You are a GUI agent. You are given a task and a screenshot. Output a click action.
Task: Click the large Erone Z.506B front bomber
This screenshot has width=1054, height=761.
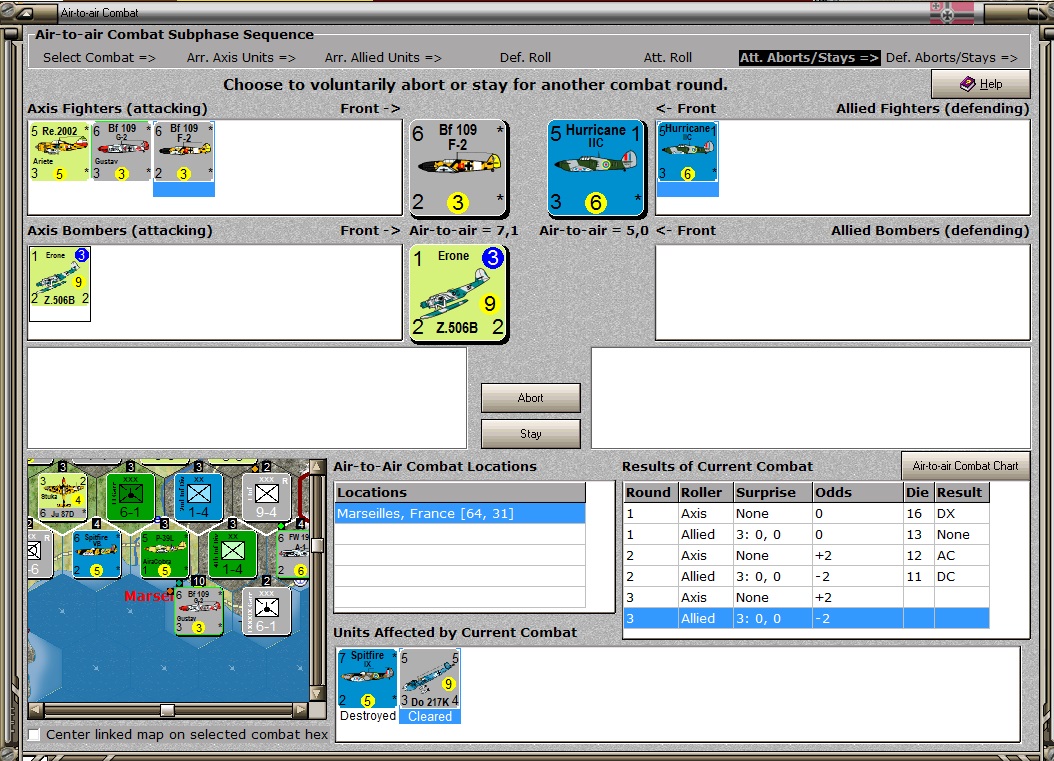[458, 294]
